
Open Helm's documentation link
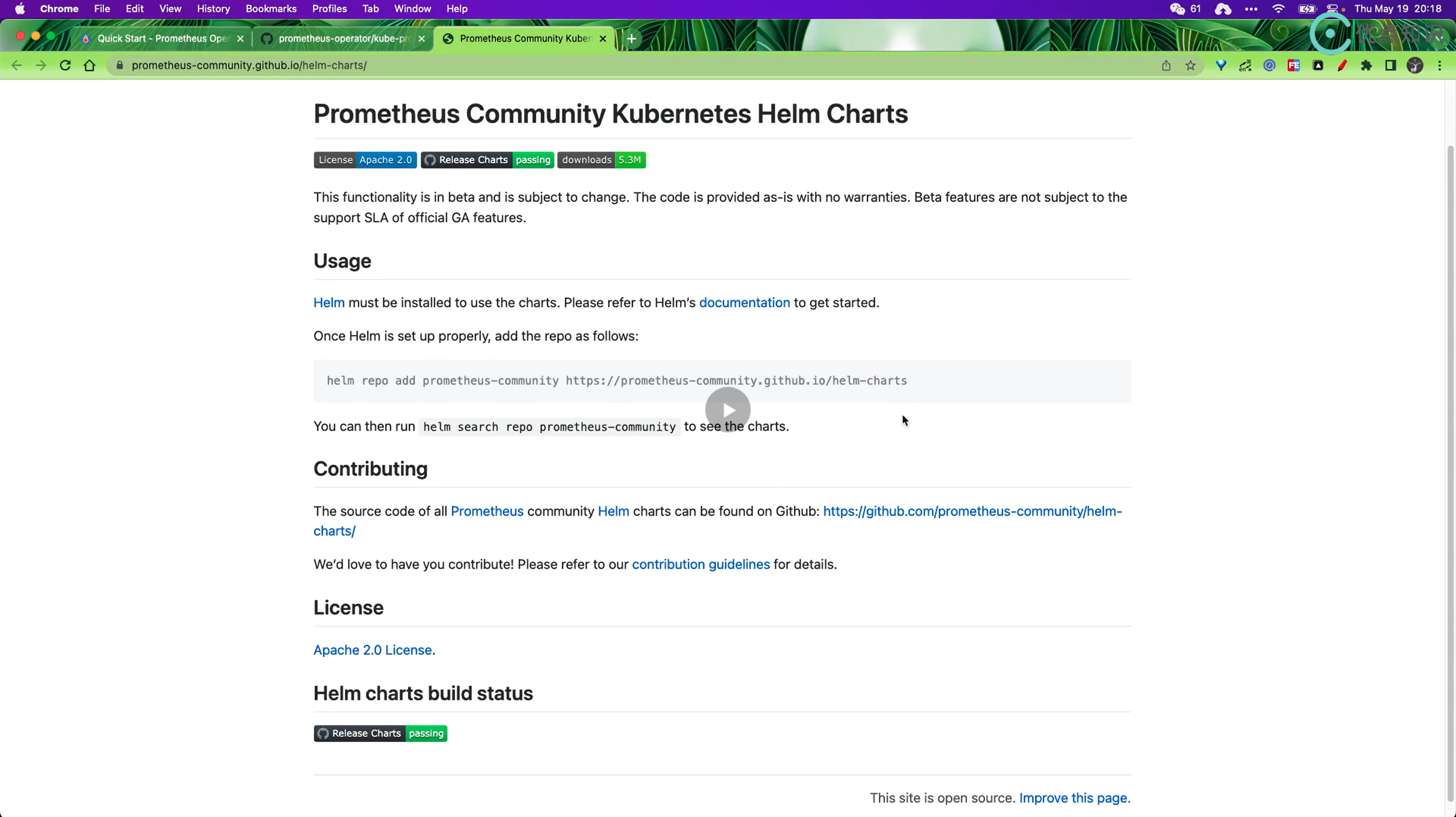tap(744, 303)
